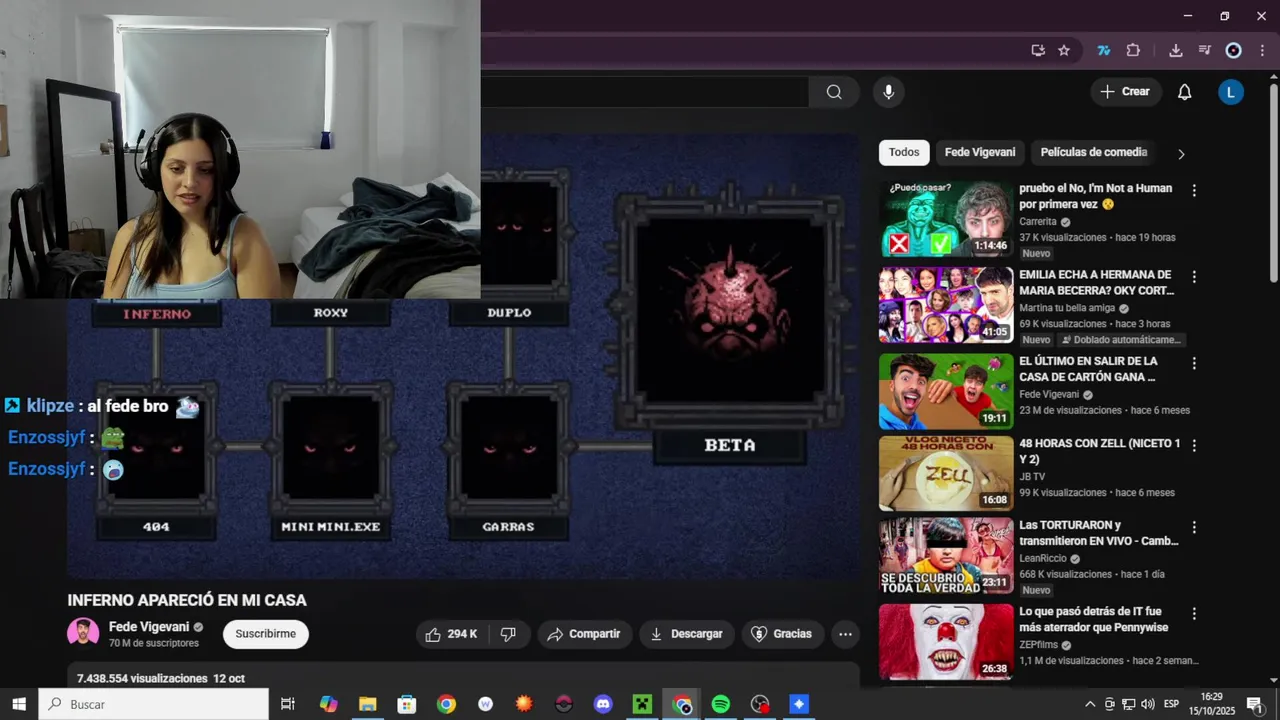Viewport: 1280px width, 720px height.
Task: Open Copilot icon in taskbar
Action: click(328, 704)
